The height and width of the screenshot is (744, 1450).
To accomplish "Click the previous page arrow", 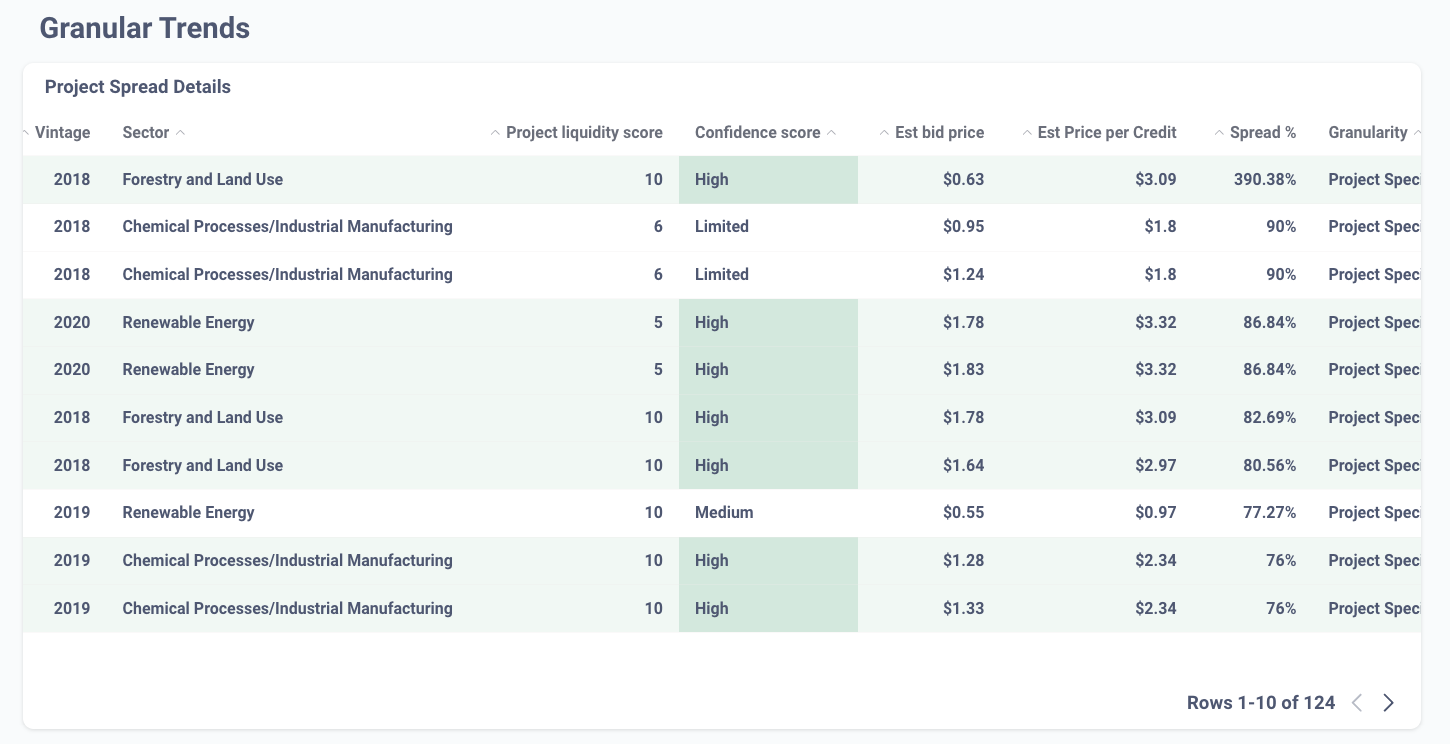I will tap(1357, 703).
